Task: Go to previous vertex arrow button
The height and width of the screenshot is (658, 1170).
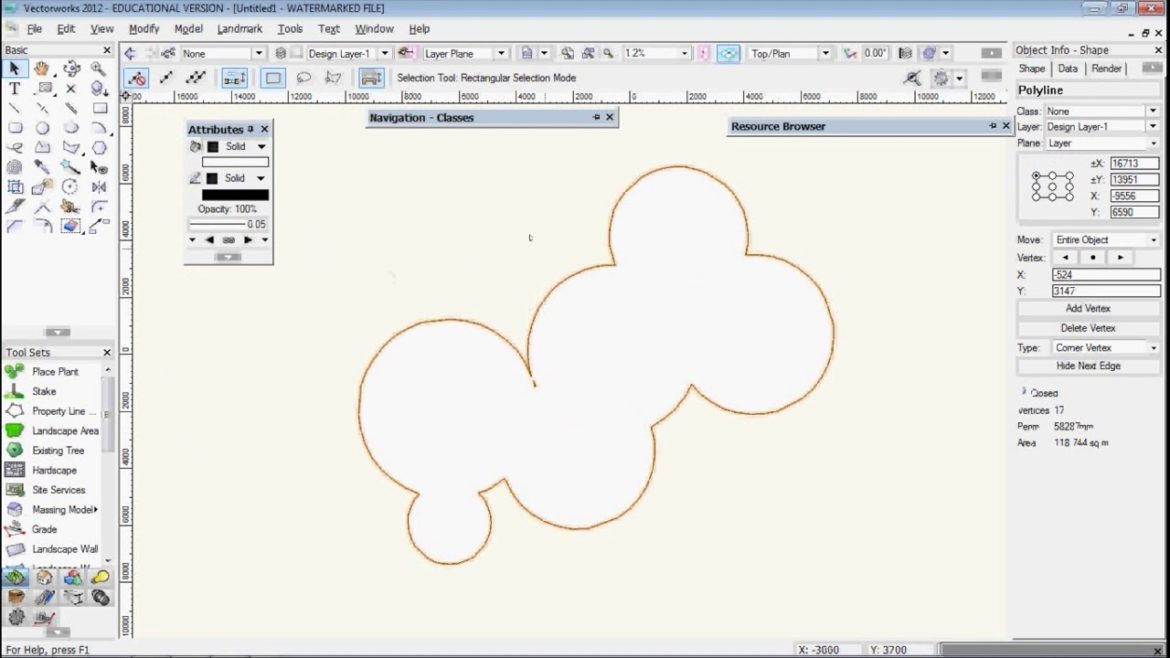Action: (x=1066, y=257)
